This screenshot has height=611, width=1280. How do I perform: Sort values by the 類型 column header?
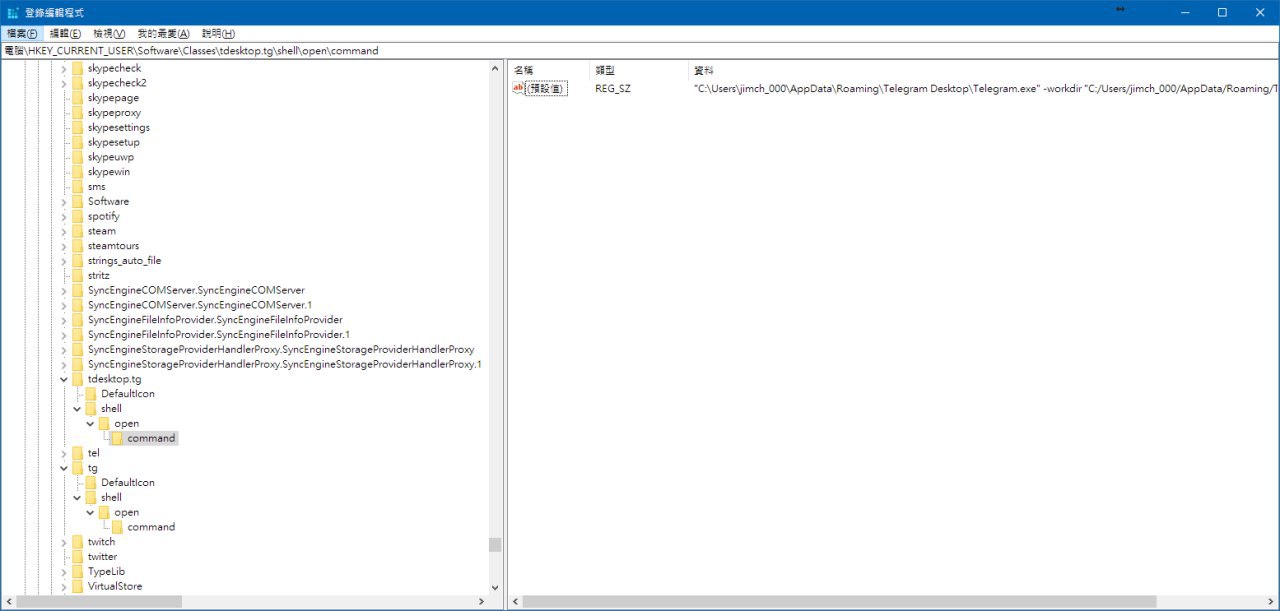[605, 70]
